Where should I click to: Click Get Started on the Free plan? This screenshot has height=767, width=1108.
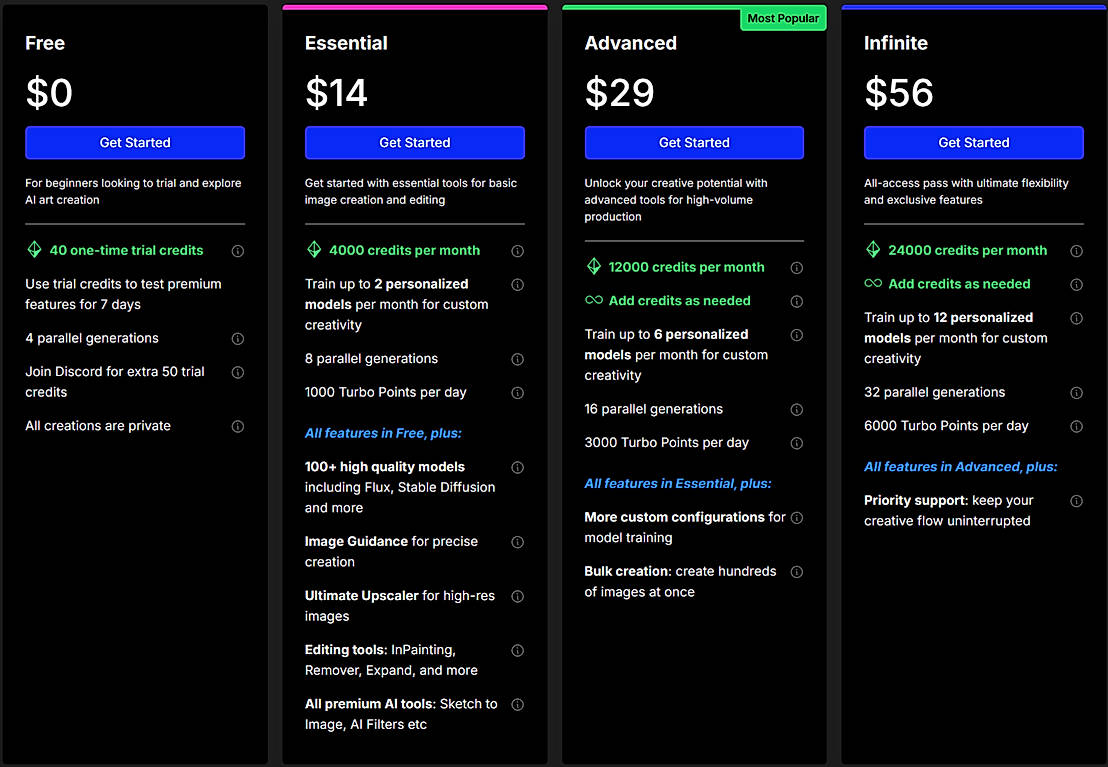tap(135, 142)
